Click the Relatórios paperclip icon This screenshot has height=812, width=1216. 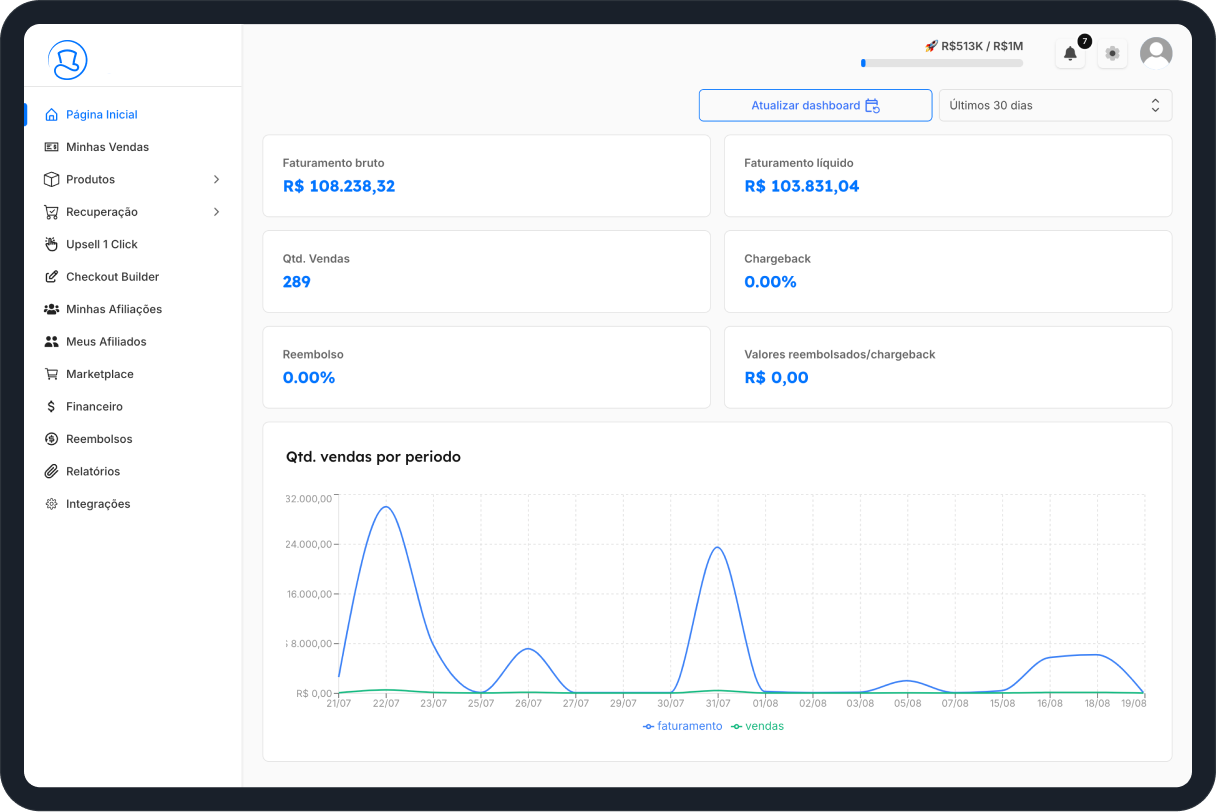click(51, 471)
